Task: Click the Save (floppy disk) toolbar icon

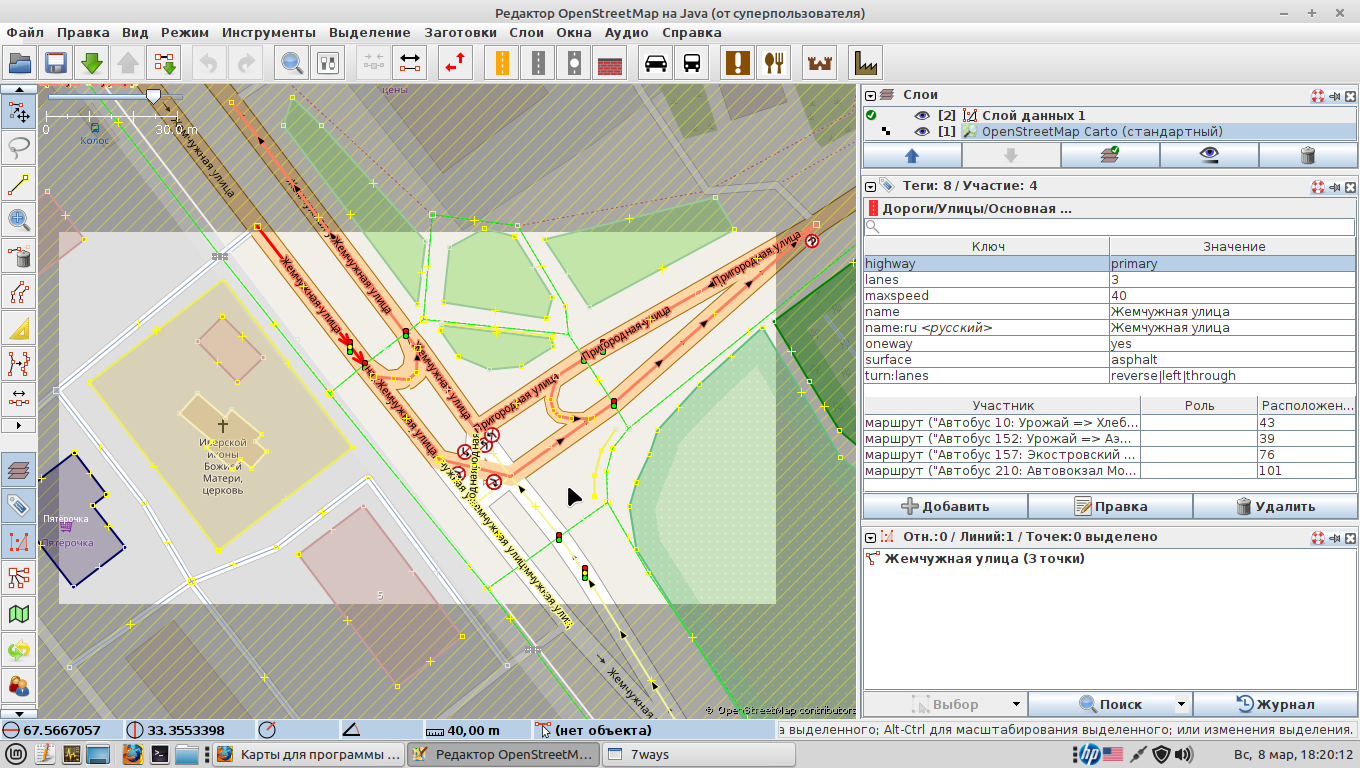Action: [56, 63]
